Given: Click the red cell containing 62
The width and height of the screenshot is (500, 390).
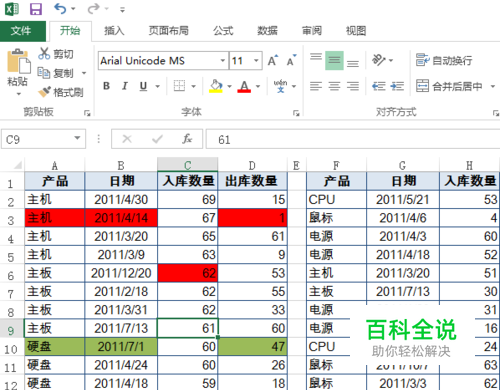Looking at the screenshot, I should click(188, 273).
